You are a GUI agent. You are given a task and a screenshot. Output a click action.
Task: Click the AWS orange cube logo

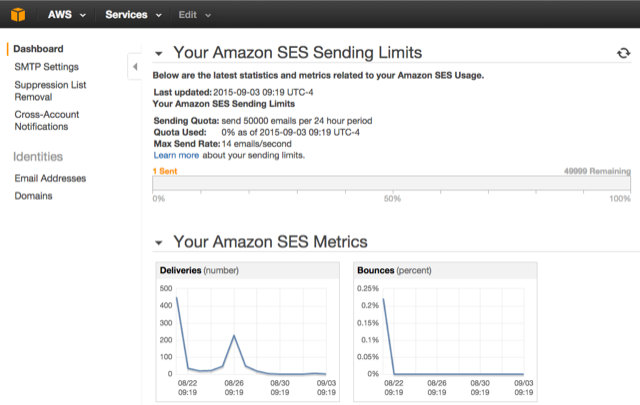point(18,15)
